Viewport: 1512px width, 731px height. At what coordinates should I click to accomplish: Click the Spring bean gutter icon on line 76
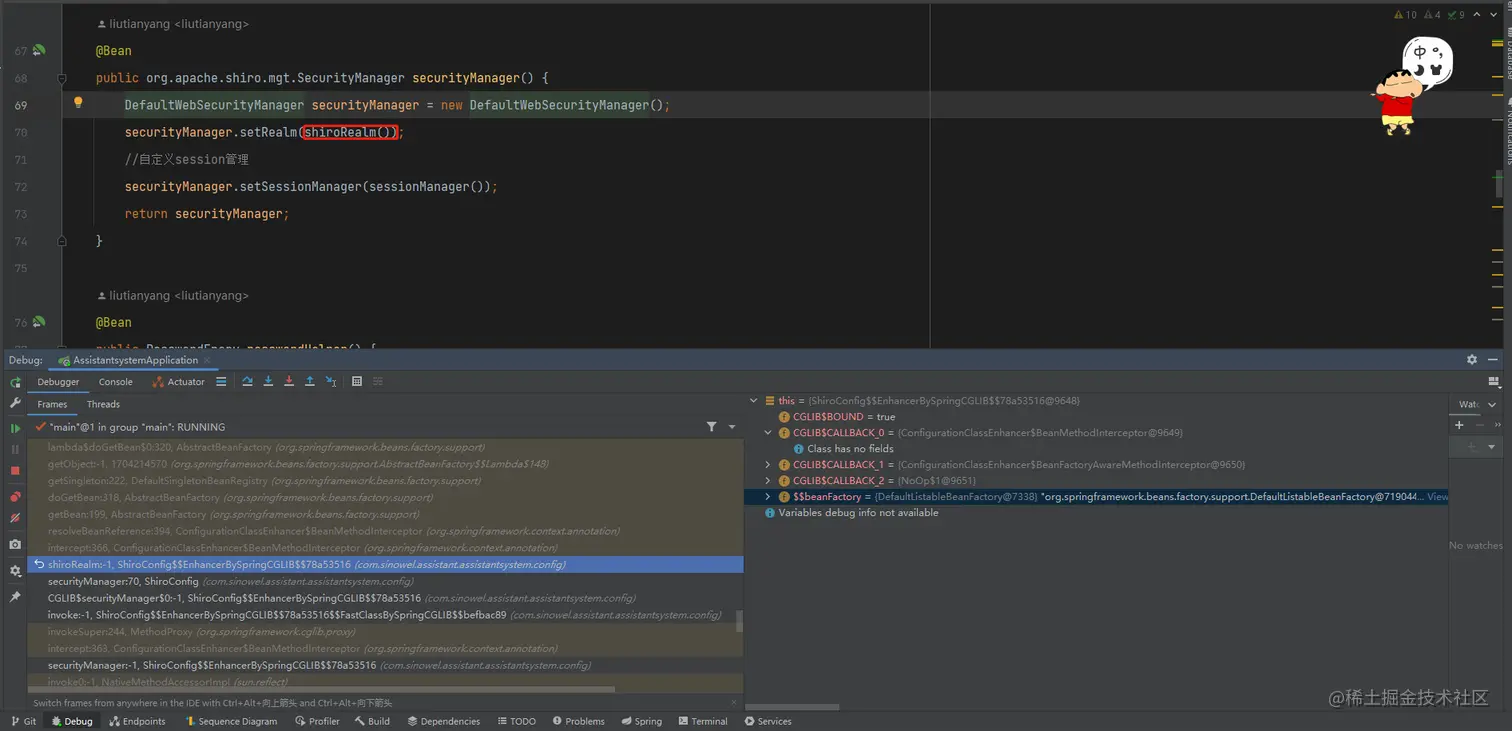(x=39, y=322)
